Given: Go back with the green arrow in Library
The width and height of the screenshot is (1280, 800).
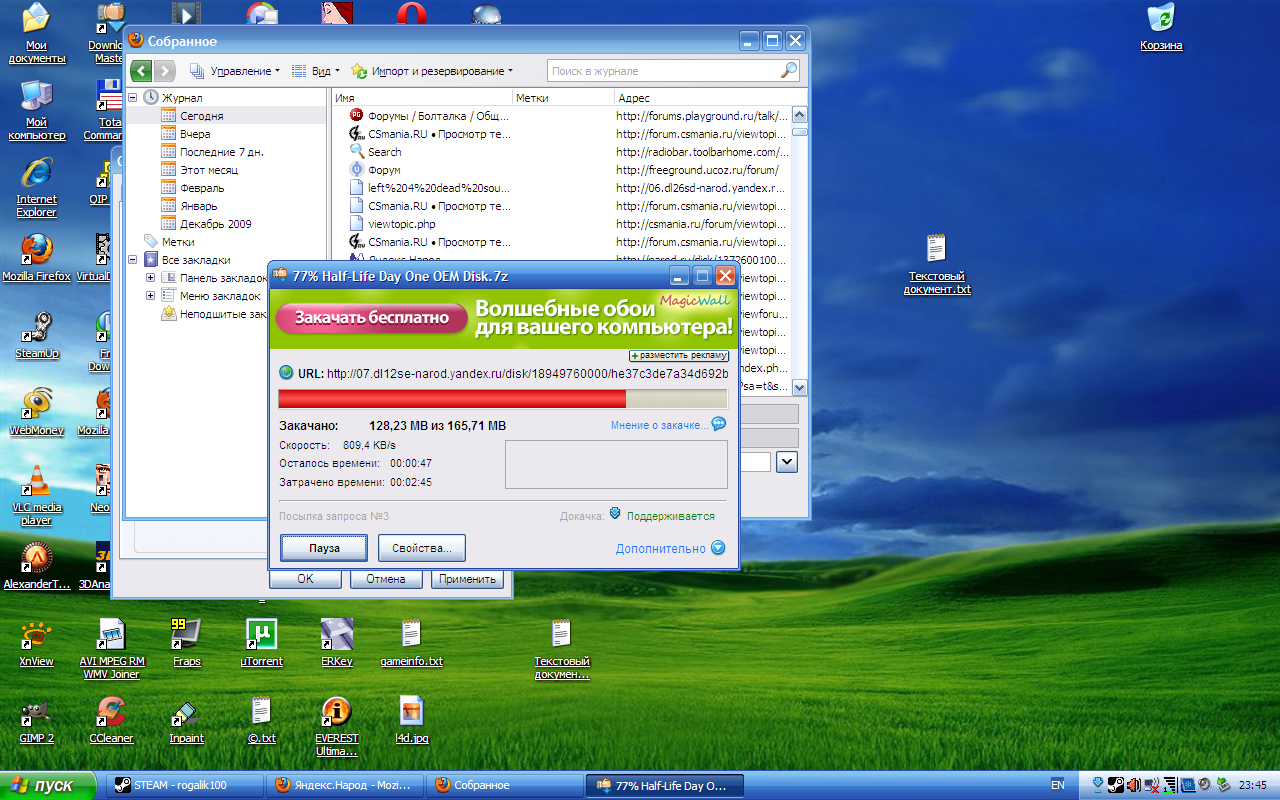Looking at the screenshot, I should [142, 71].
